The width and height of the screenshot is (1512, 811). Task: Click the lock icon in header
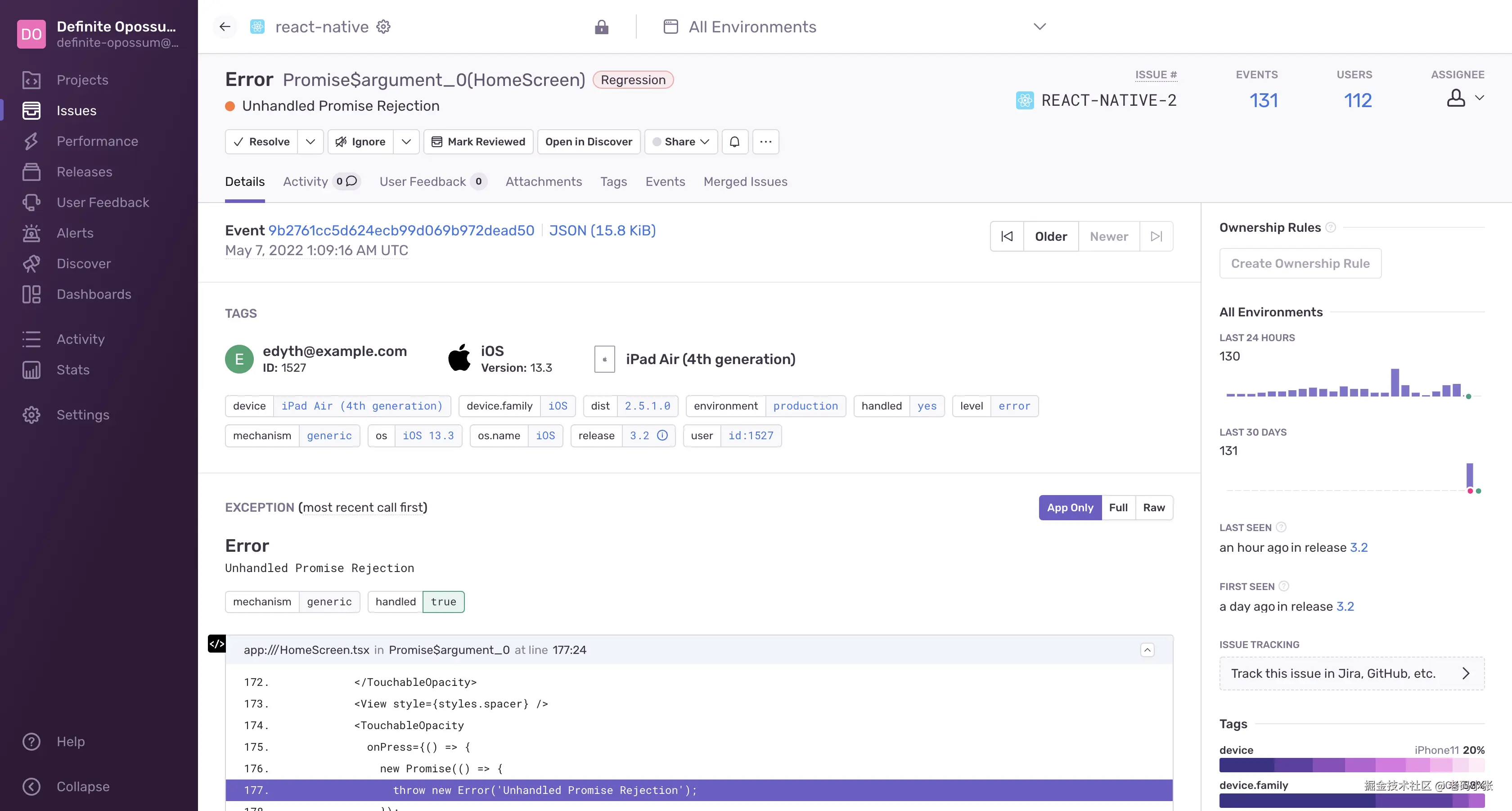tap(601, 27)
